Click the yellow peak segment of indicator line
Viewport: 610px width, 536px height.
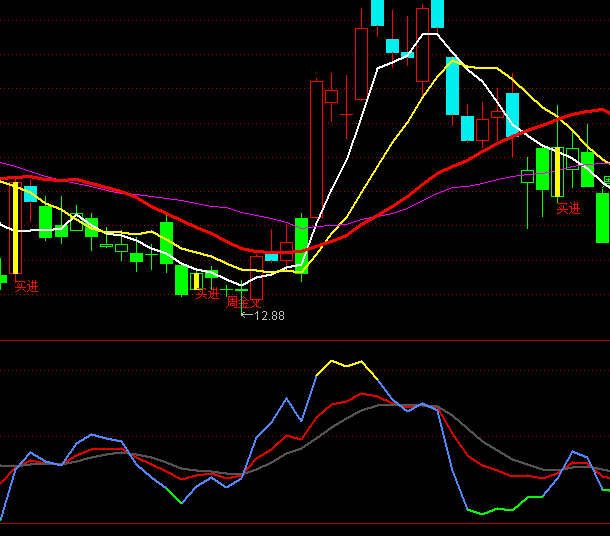[x=345, y=364]
